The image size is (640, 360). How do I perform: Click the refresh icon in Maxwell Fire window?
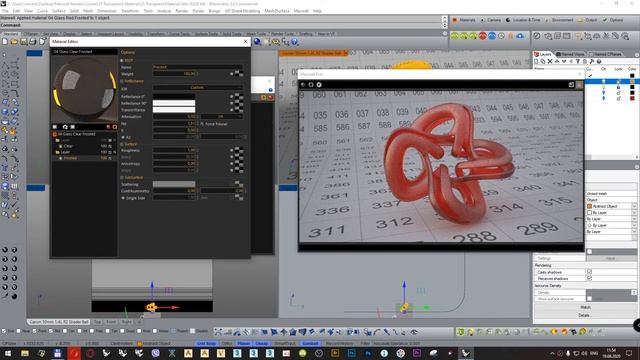point(311,84)
